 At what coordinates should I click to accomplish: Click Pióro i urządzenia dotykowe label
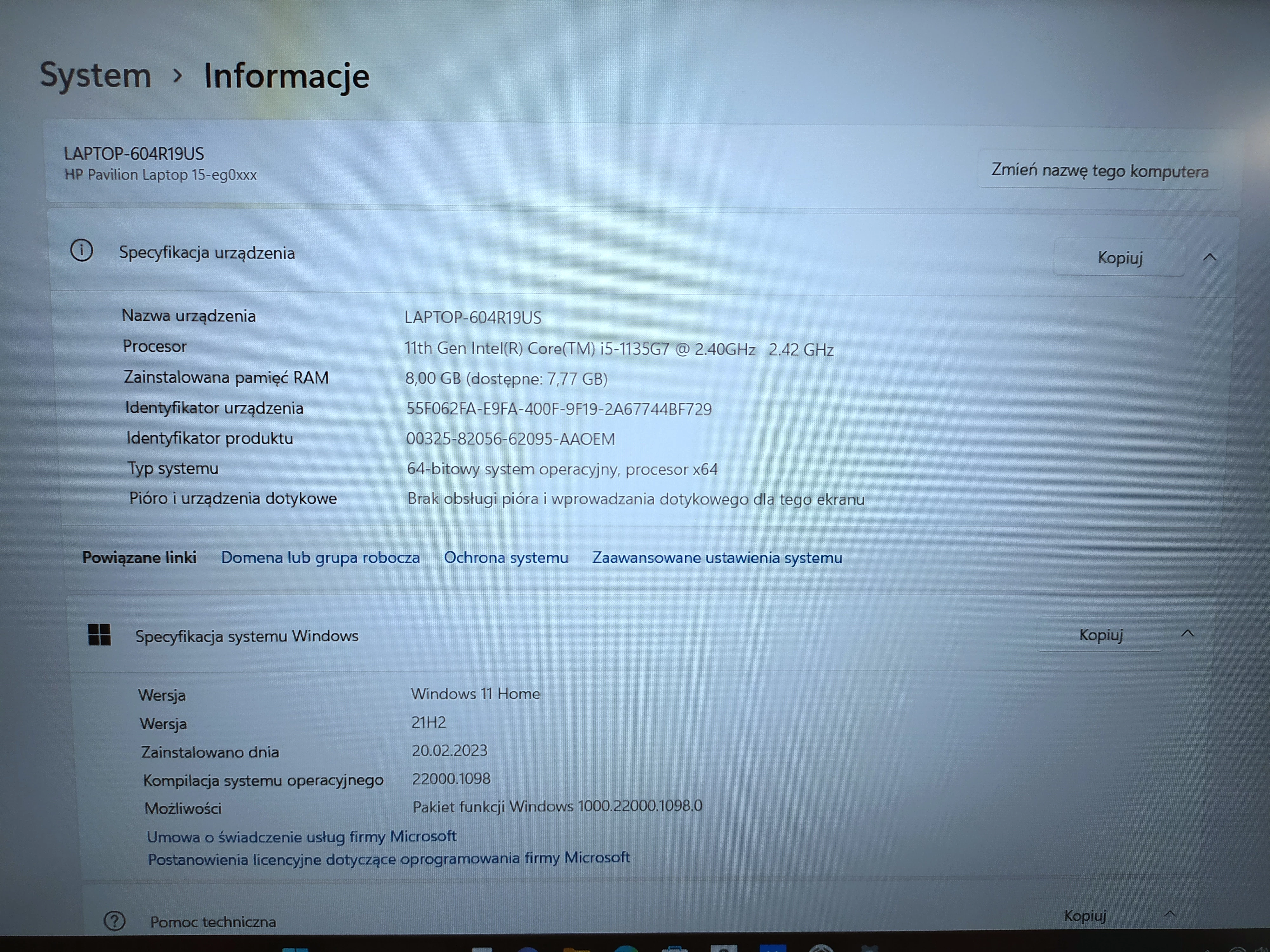tap(232, 498)
